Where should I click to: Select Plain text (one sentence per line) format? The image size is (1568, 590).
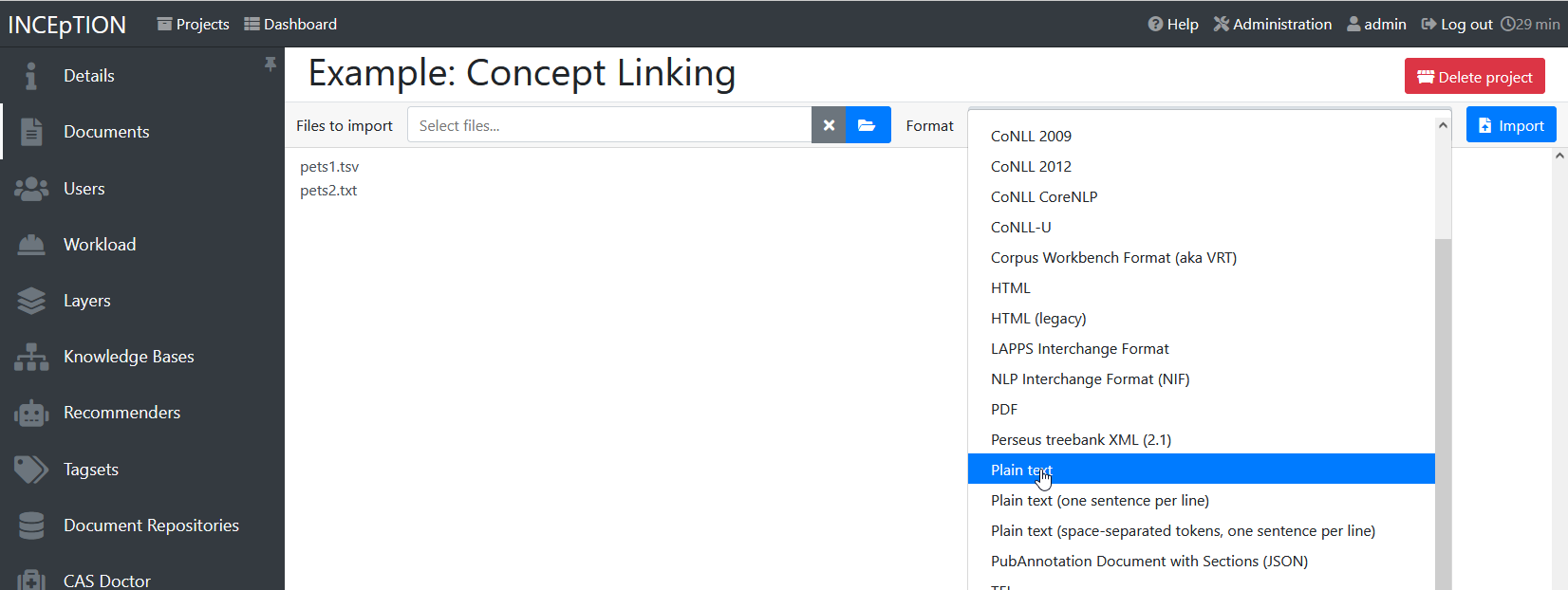(1099, 500)
